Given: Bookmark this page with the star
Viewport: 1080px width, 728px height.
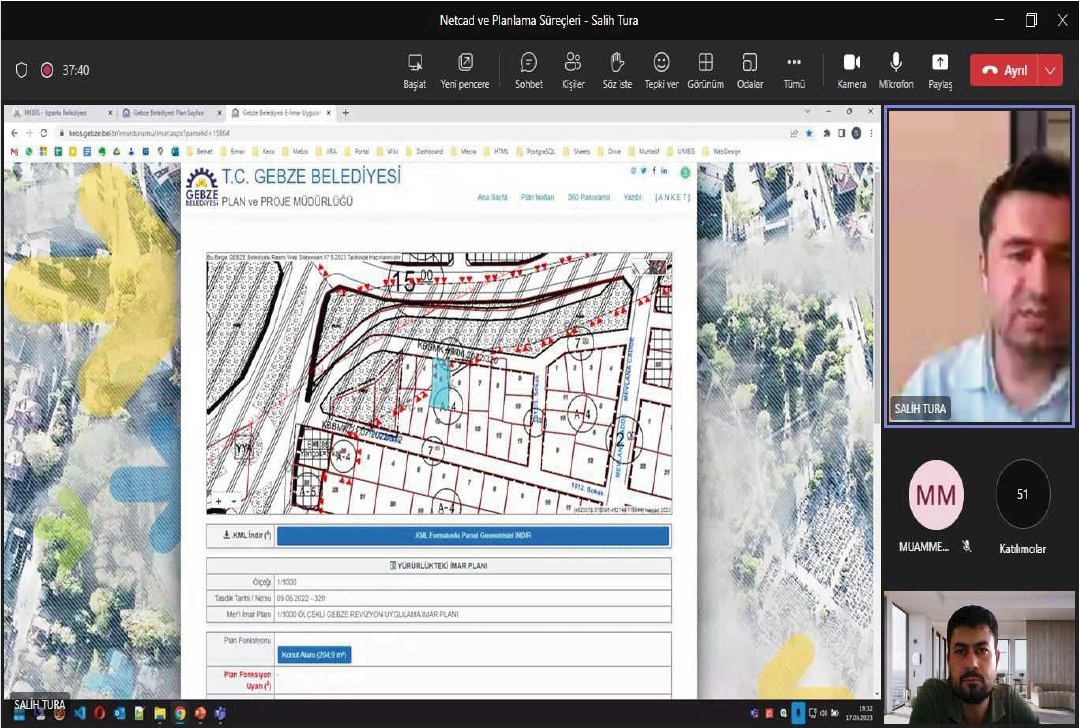Looking at the screenshot, I should point(809,133).
